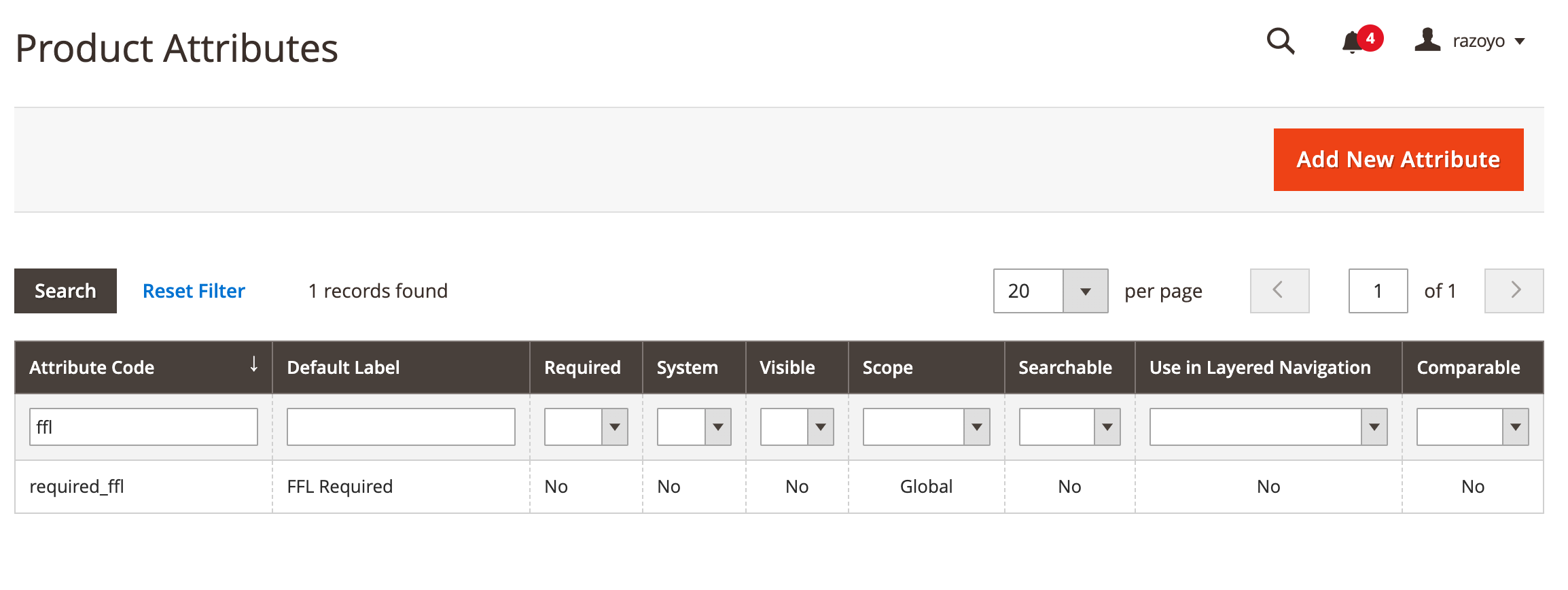Open notifications bell with 4 alerts
The width and height of the screenshot is (1568, 590).
coord(1353,42)
